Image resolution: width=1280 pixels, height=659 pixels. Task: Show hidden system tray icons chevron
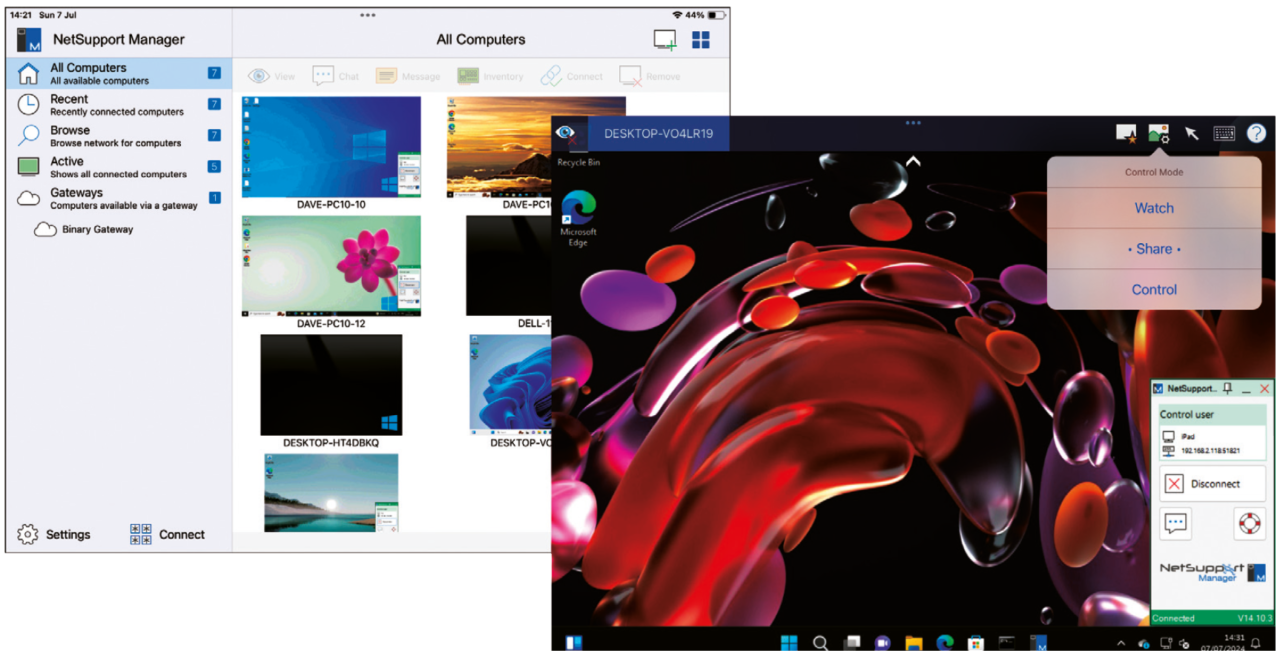1120,643
